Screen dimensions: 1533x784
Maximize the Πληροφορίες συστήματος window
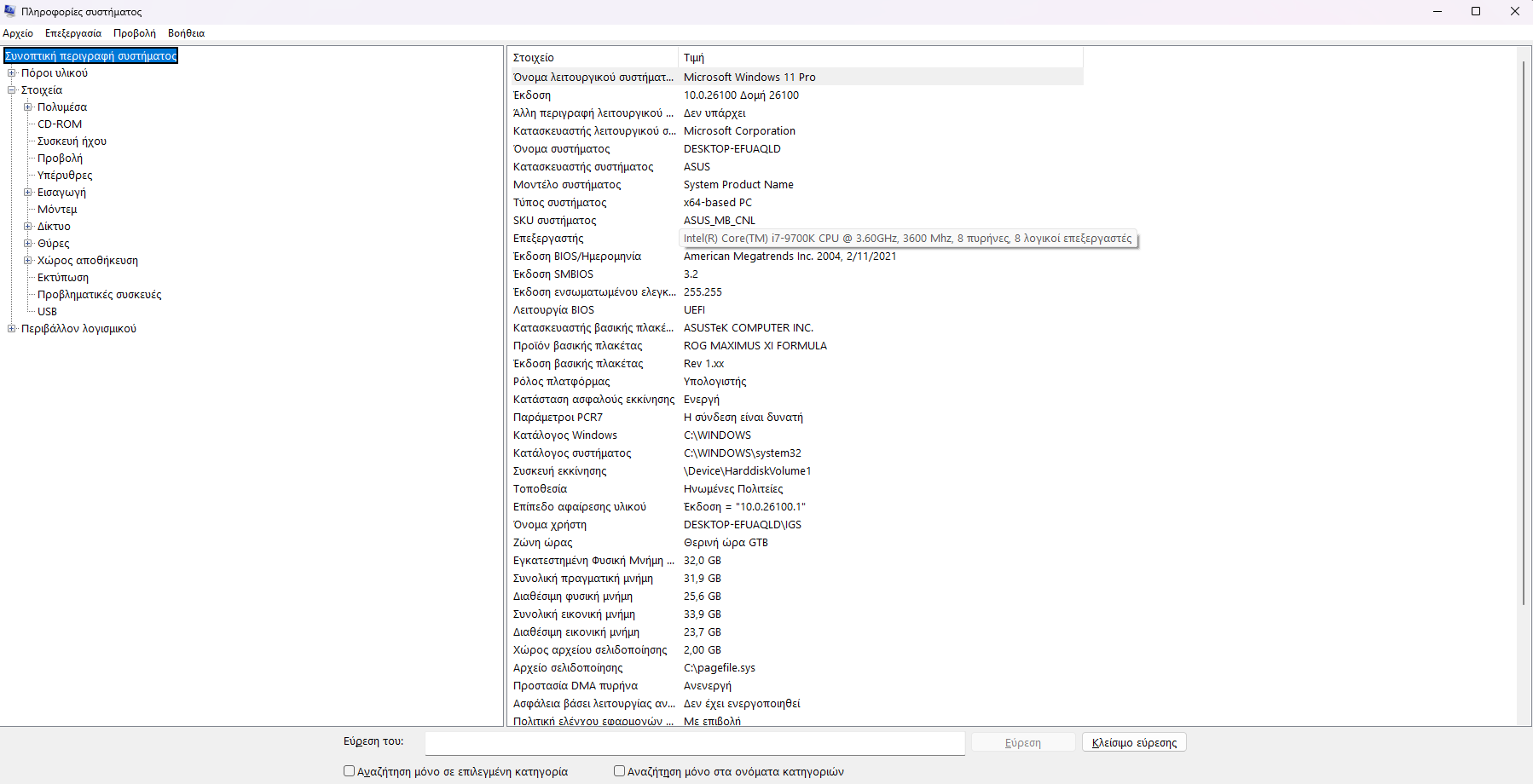(x=1476, y=11)
